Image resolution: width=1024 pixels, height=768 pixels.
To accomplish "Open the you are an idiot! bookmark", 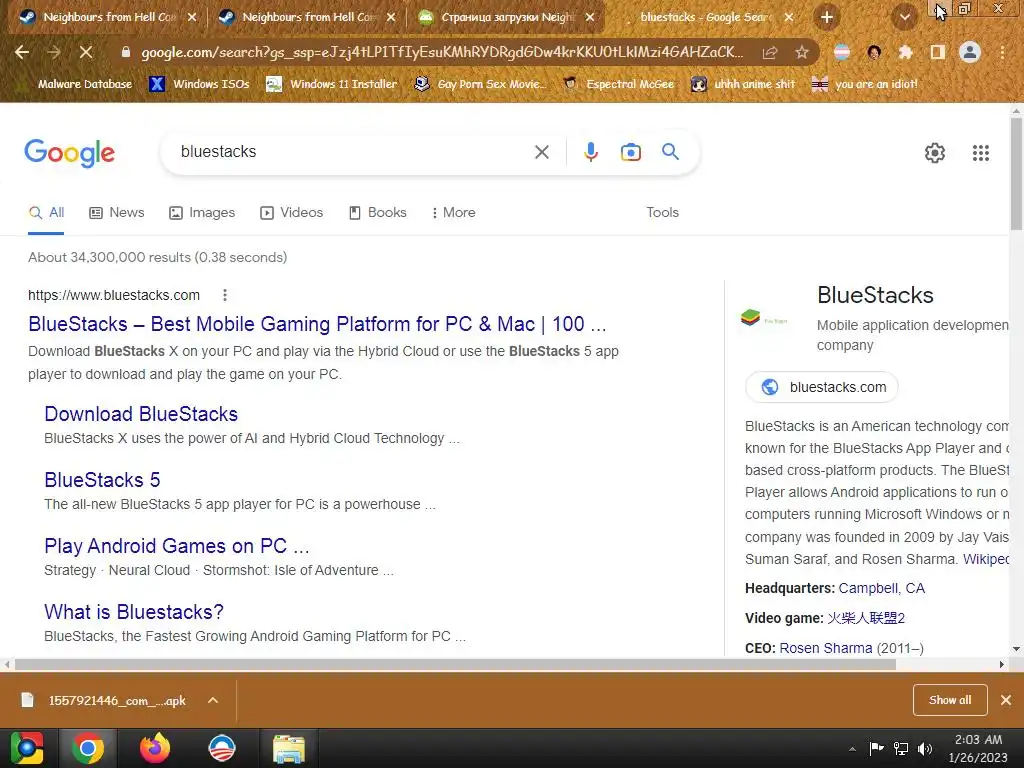I will (865, 84).
